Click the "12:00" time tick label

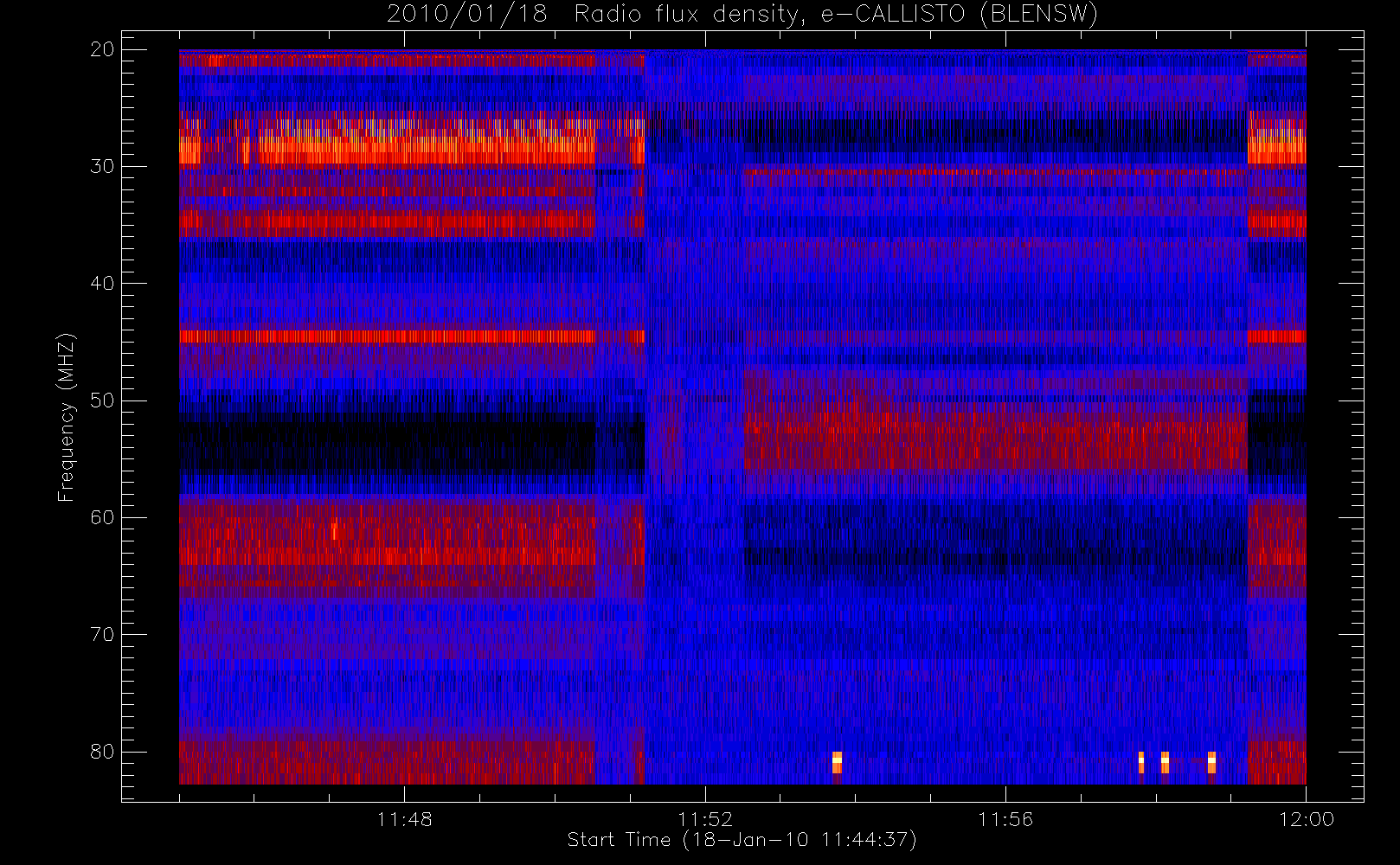[x=1306, y=819]
